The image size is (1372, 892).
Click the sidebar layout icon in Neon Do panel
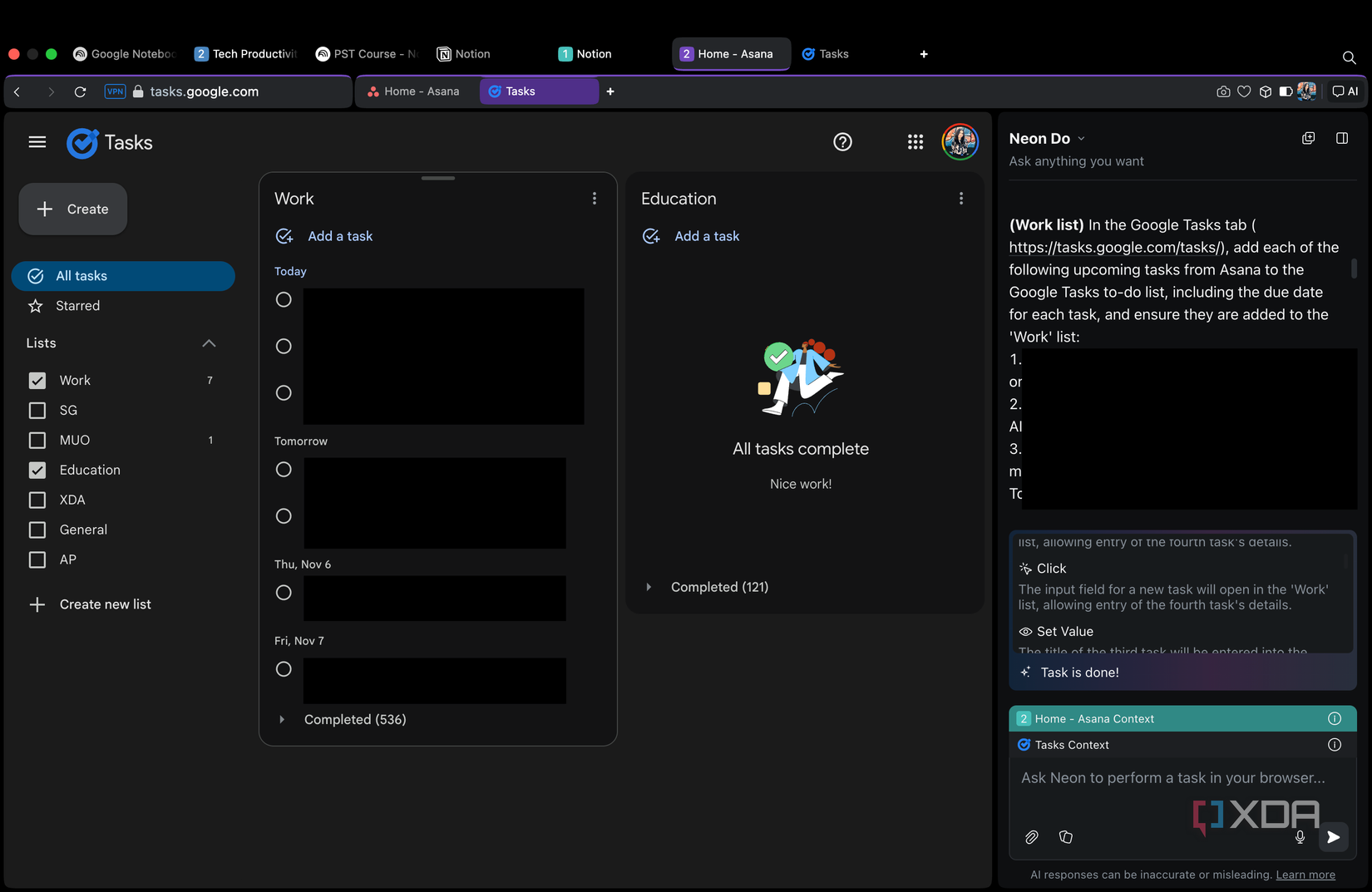pyautogui.click(x=1342, y=138)
